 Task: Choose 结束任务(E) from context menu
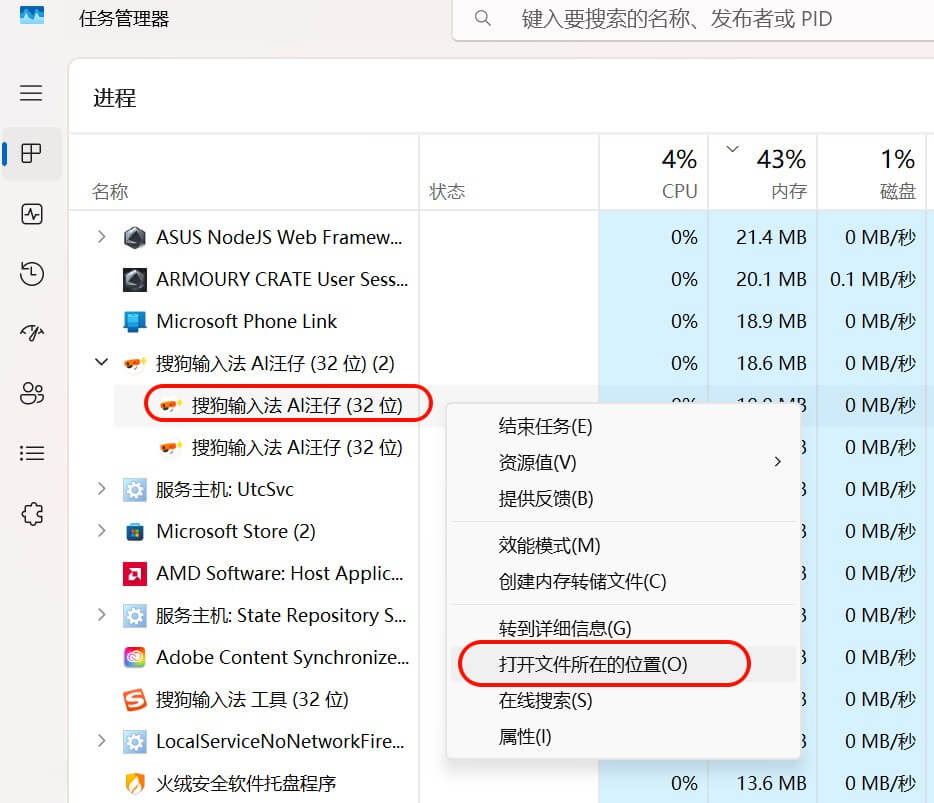[x=623, y=427]
